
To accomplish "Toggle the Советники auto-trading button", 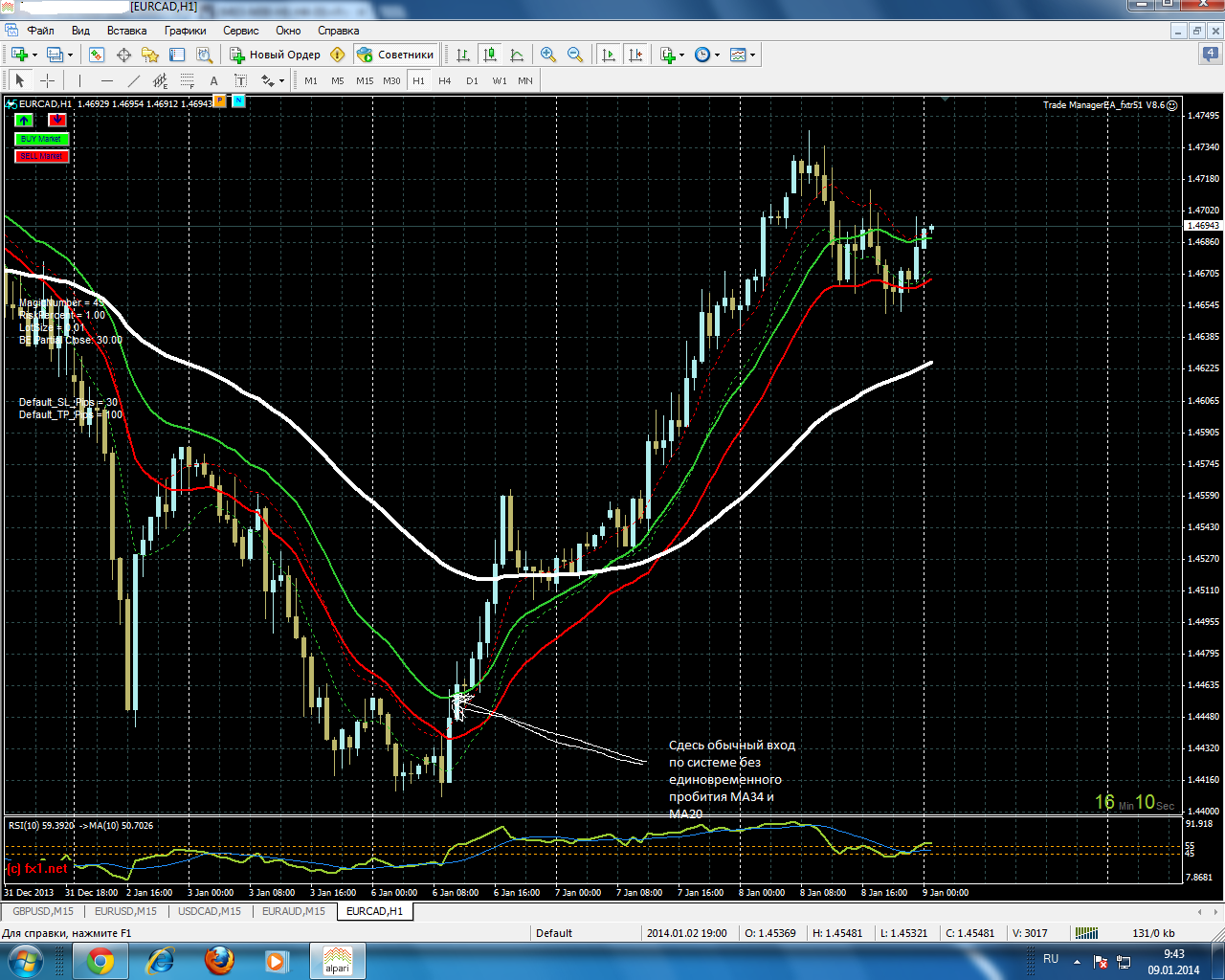I will (395, 55).
